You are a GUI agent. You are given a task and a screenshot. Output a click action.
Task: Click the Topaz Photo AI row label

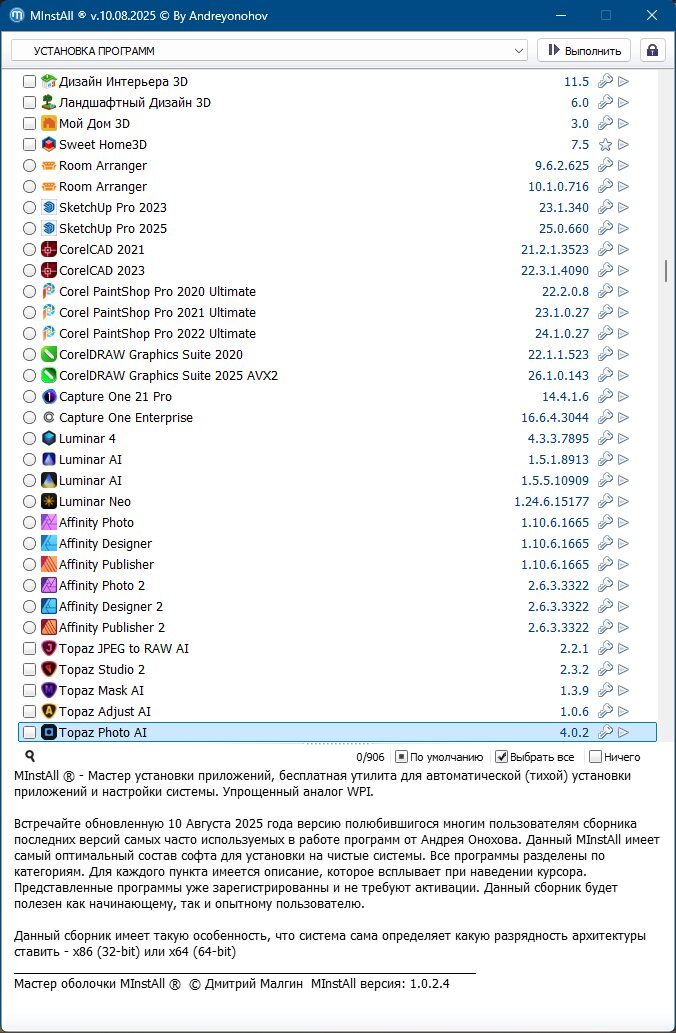point(103,733)
